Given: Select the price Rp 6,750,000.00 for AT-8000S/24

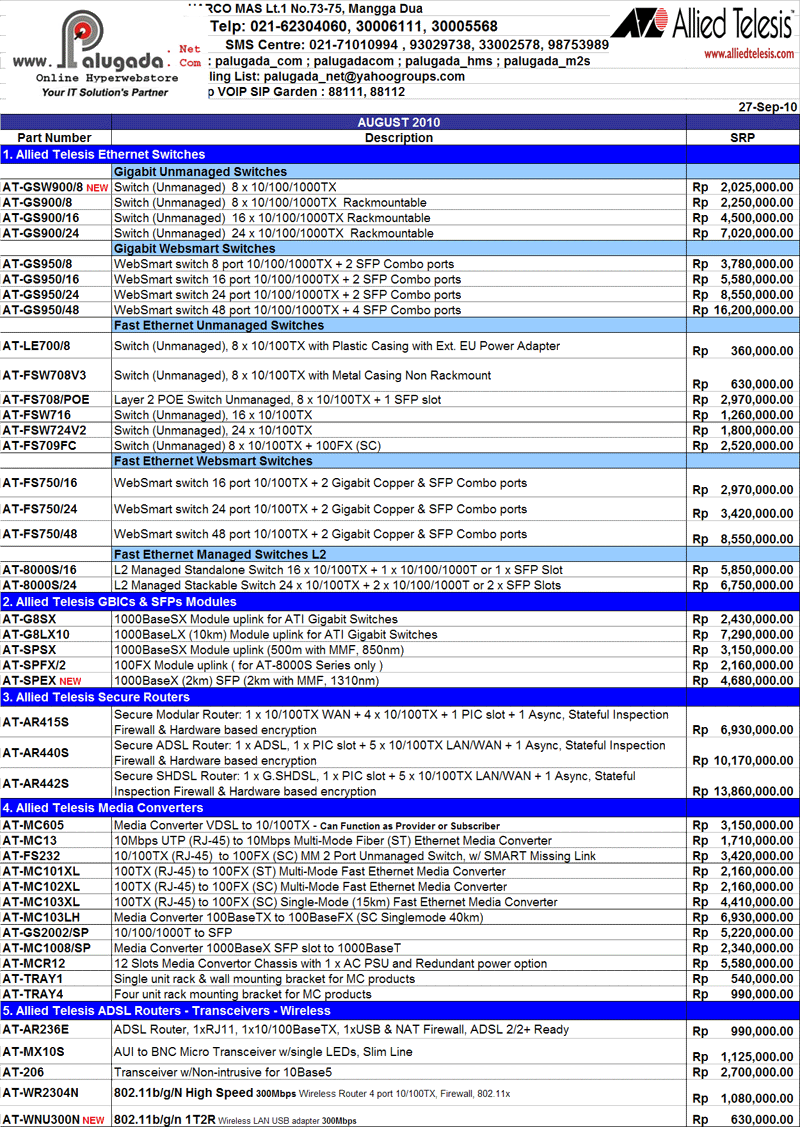Looking at the screenshot, I should [x=743, y=585].
